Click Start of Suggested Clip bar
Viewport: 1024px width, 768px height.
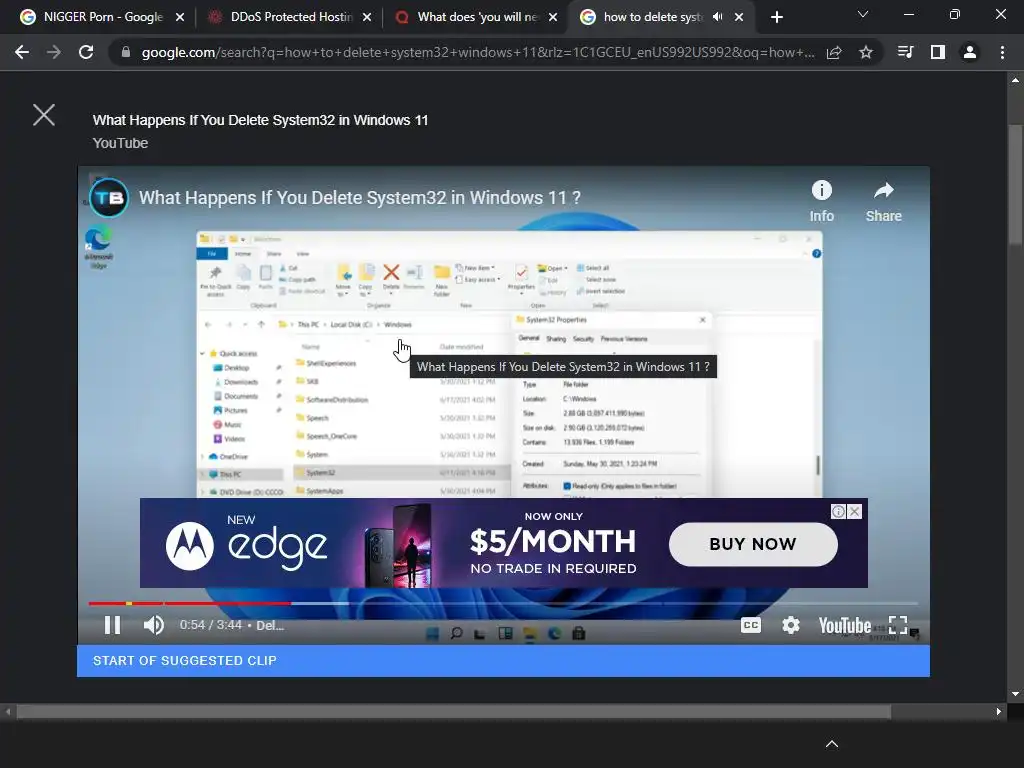pos(504,661)
